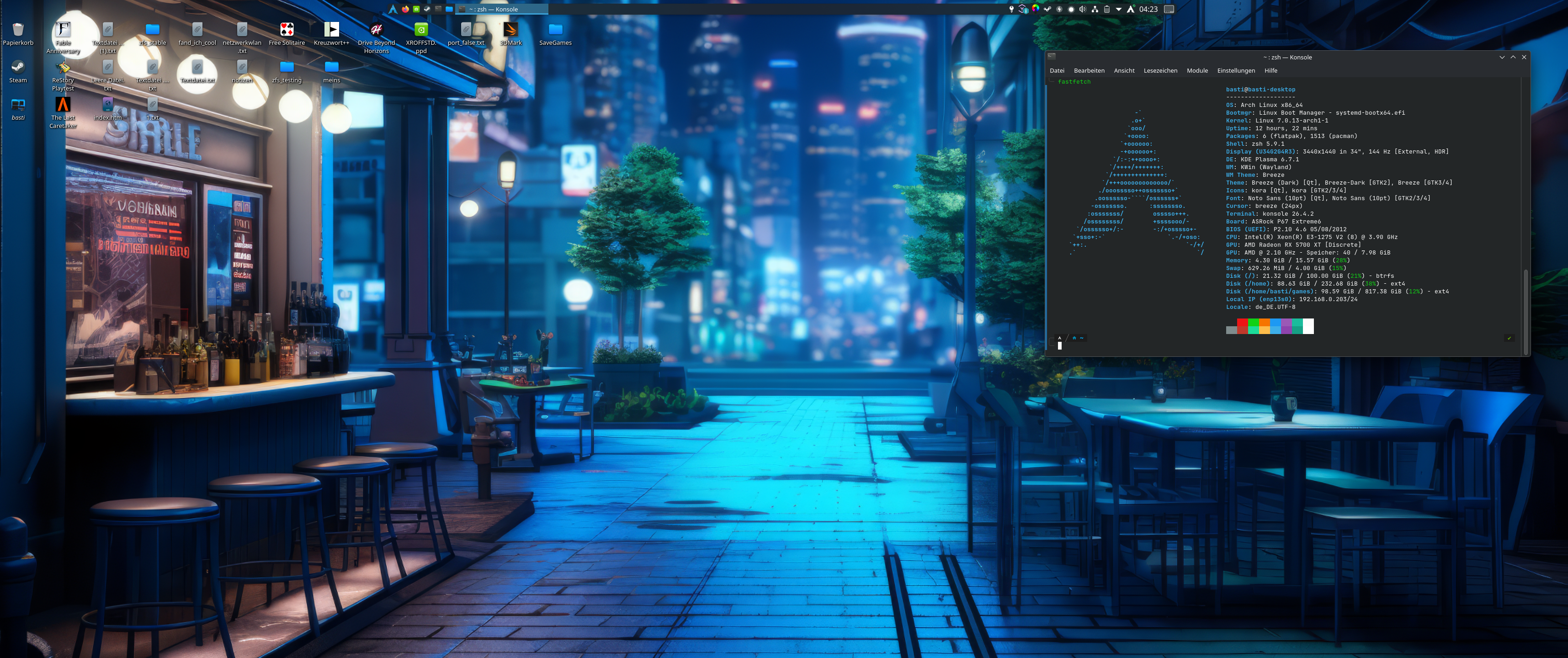This screenshot has width=1568, height=658.
Task: Select The Last Caretaker desktop icon
Action: (64, 112)
